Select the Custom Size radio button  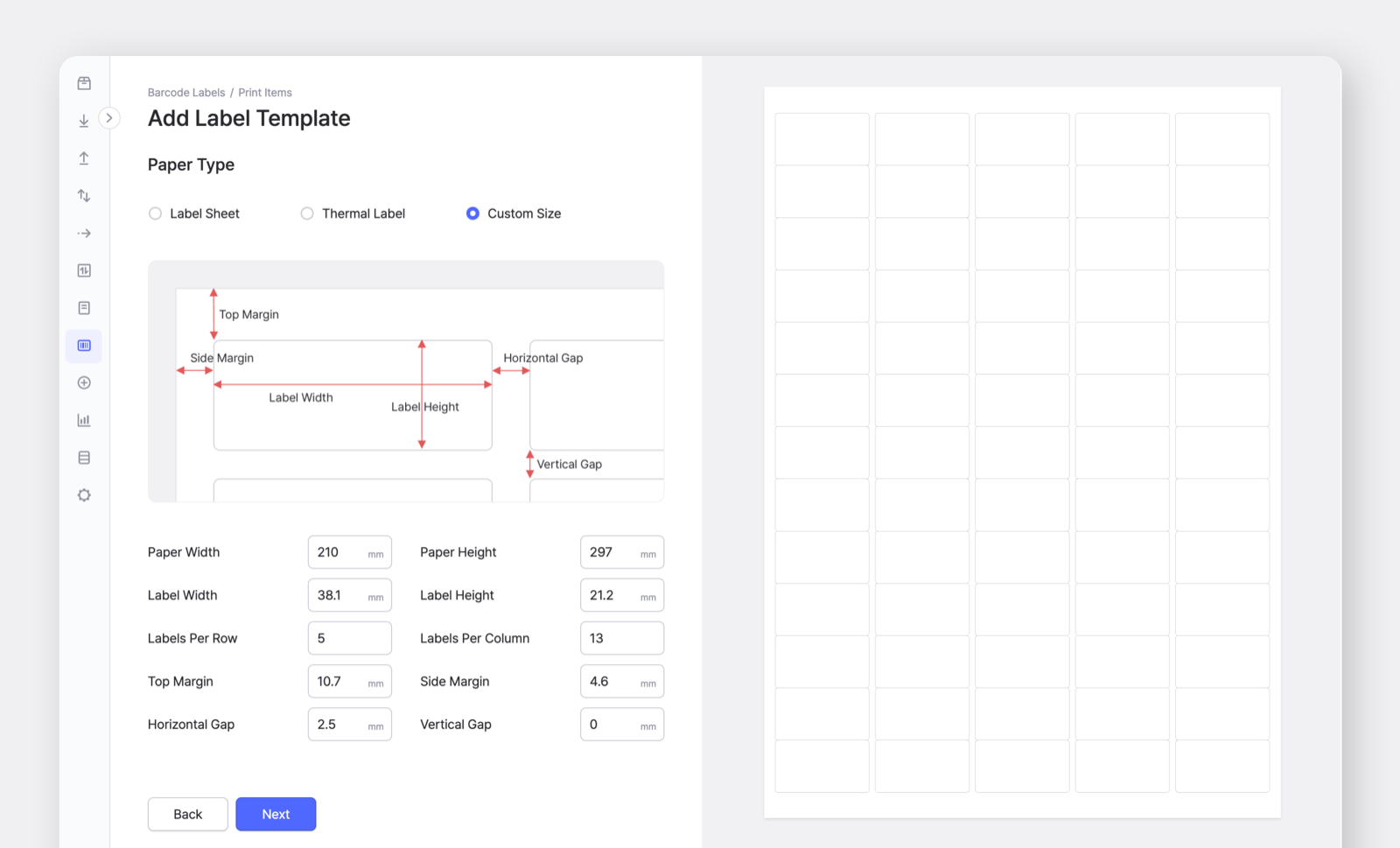point(472,213)
